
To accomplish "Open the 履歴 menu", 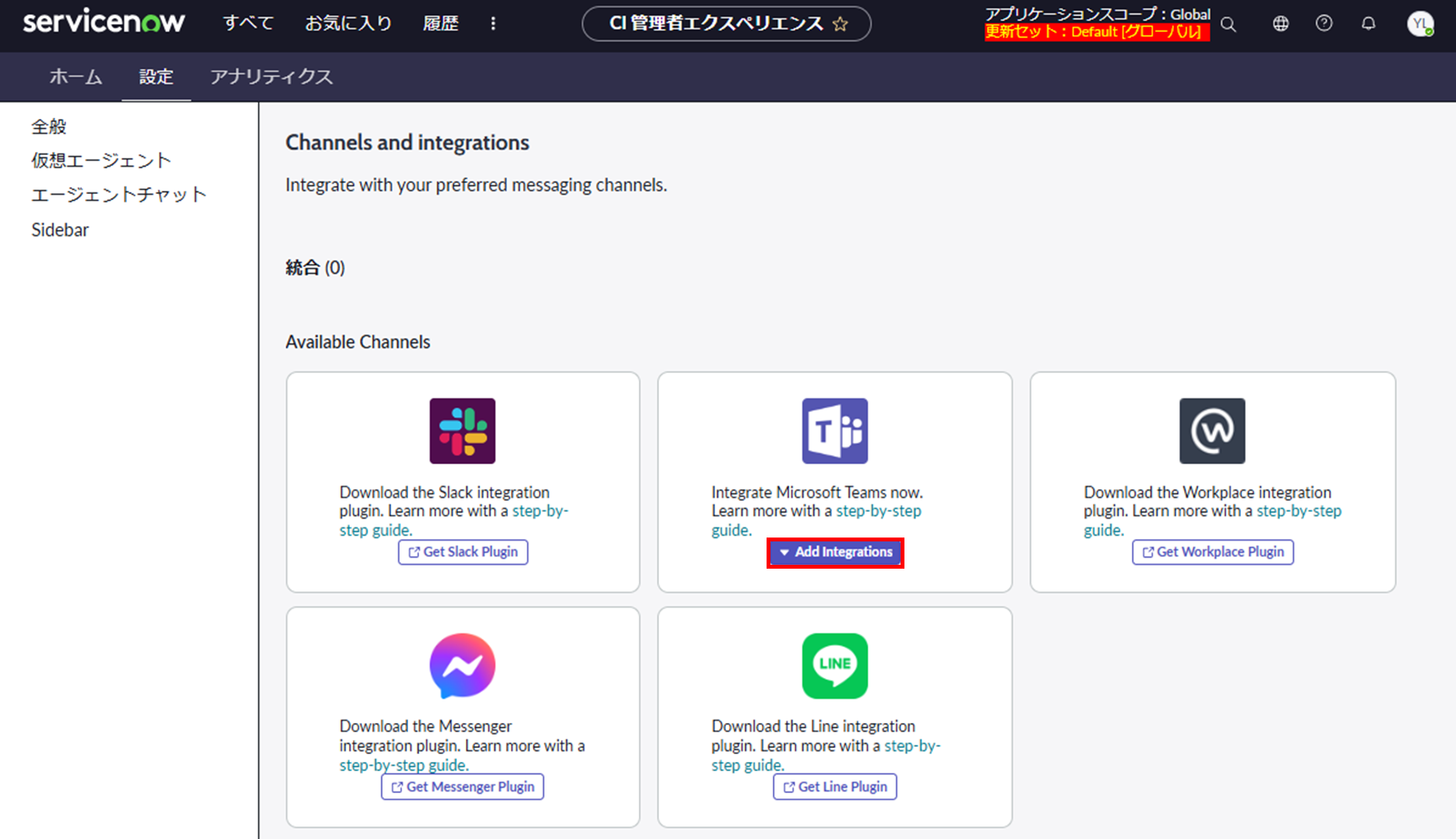I will coord(441,23).
